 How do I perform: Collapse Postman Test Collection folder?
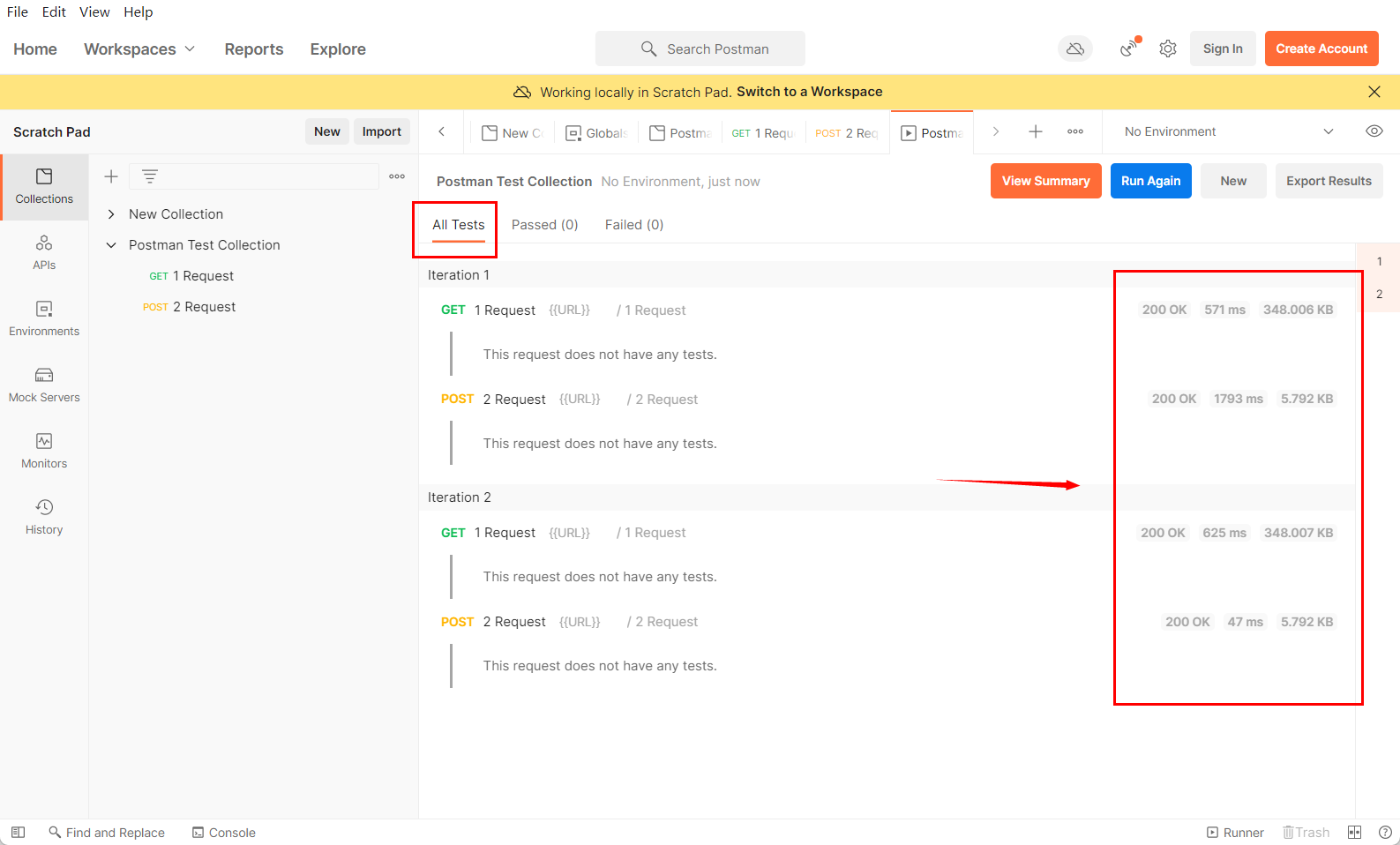pos(111,245)
